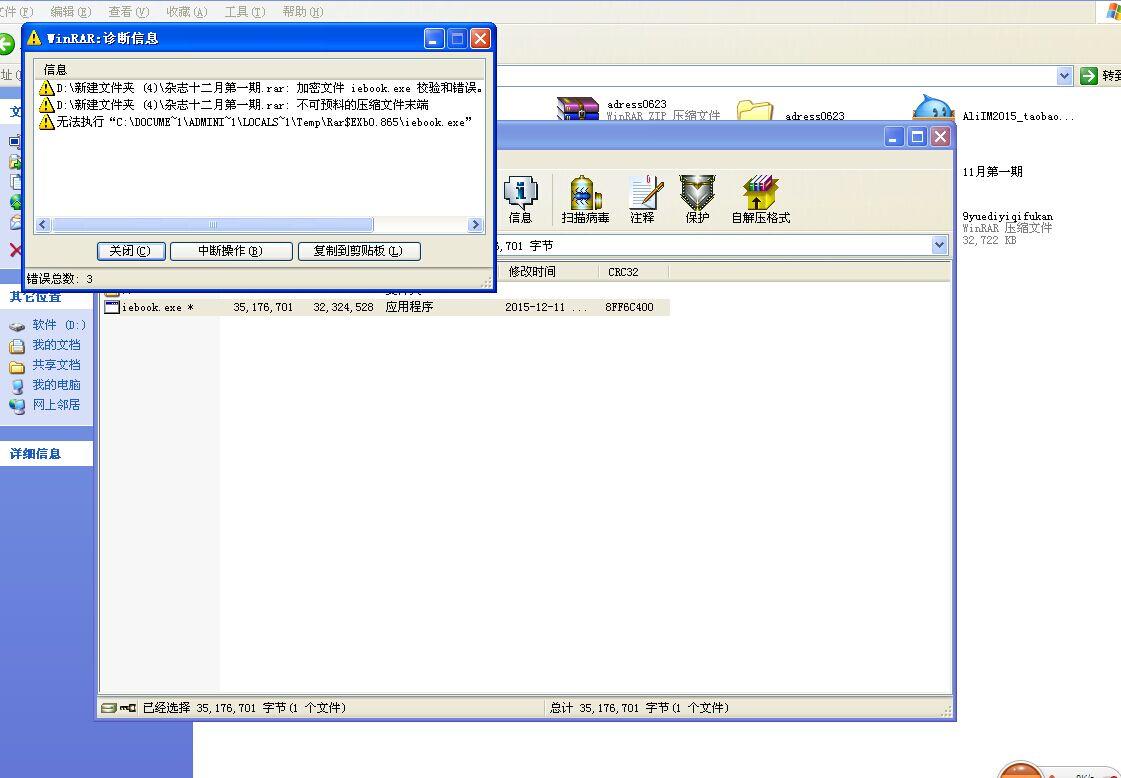The image size is (1121, 778).
Task: Click the 8FF6C400 CRC32 value
Action: click(x=629, y=307)
